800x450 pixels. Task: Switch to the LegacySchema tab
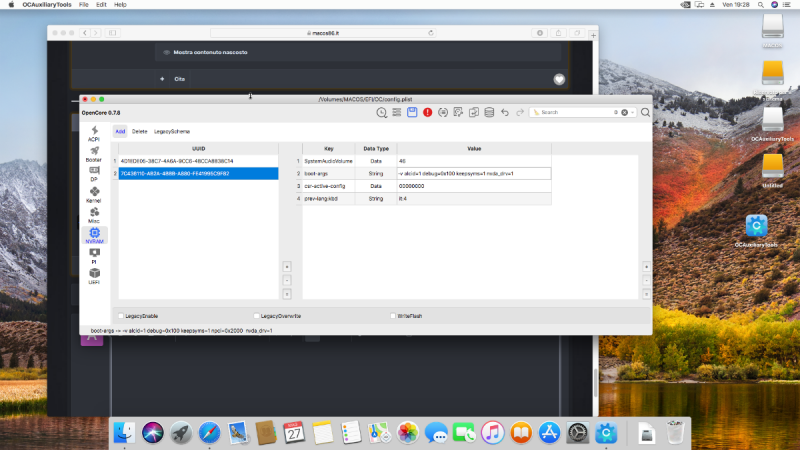coord(172,132)
